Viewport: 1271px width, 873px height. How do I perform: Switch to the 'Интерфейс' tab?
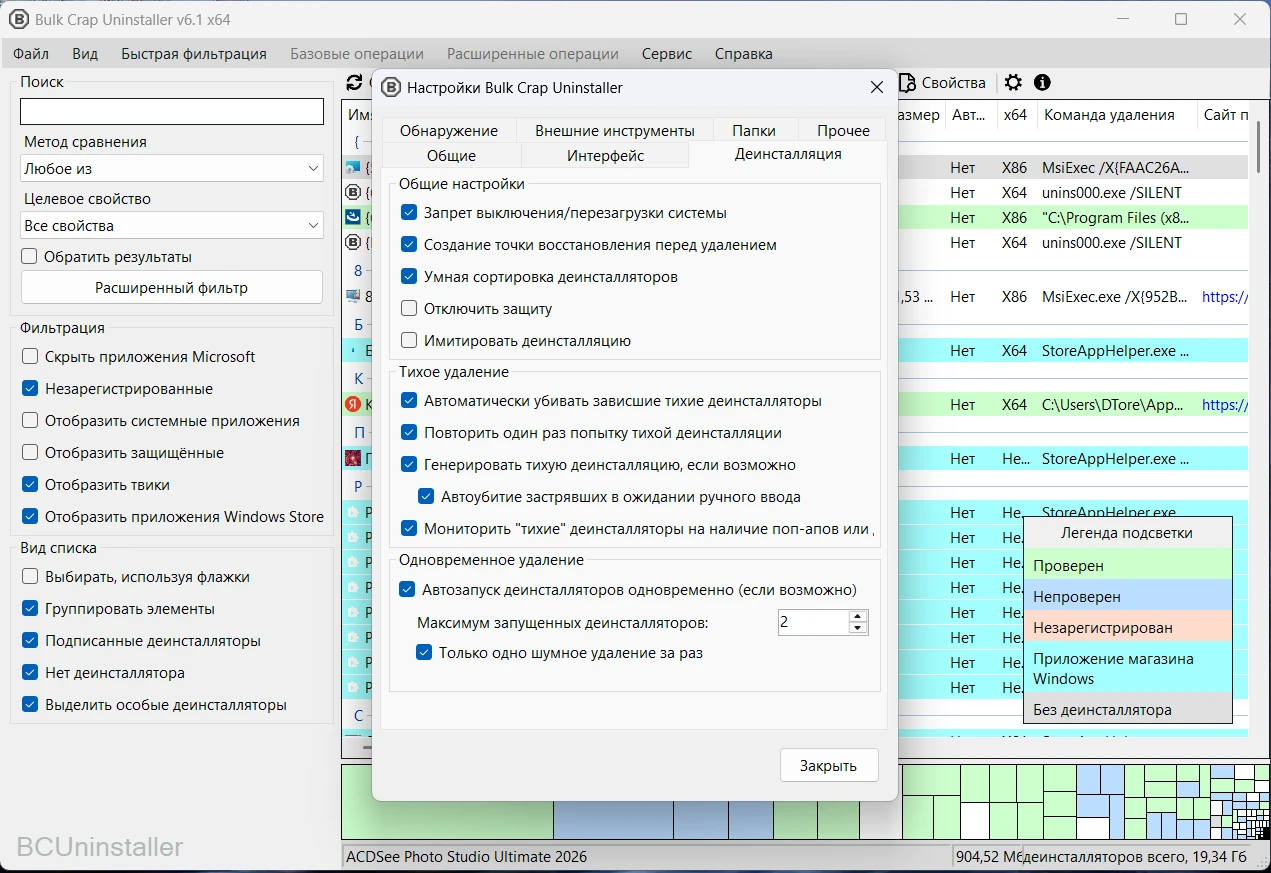pyautogui.click(x=605, y=156)
